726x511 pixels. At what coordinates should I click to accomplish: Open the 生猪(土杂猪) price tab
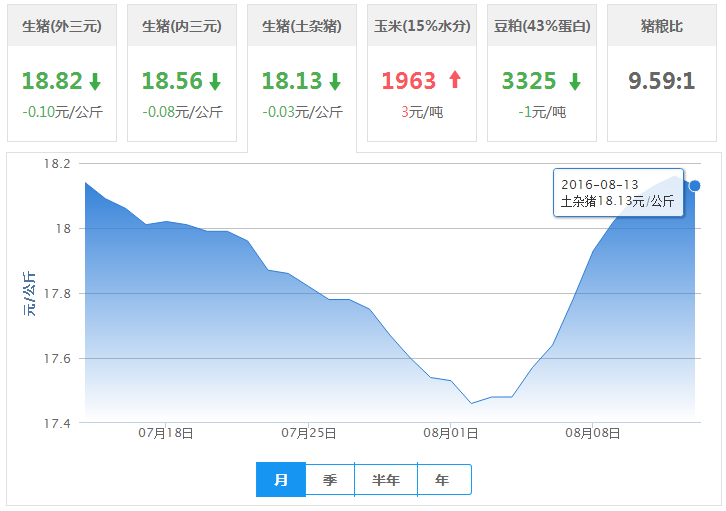[302, 26]
